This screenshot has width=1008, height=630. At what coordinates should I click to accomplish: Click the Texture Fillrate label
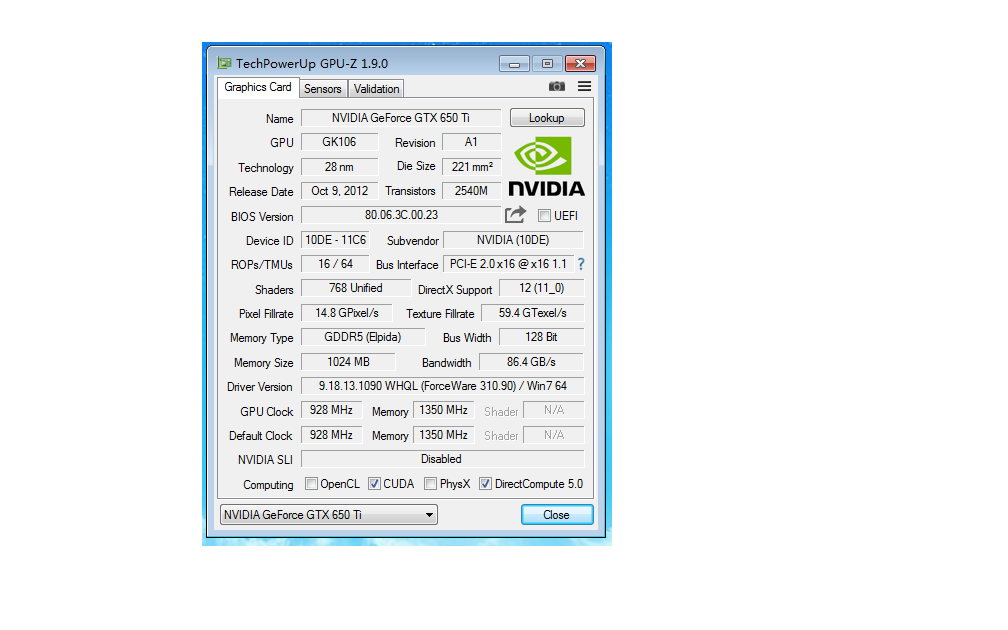(x=440, y=314)
